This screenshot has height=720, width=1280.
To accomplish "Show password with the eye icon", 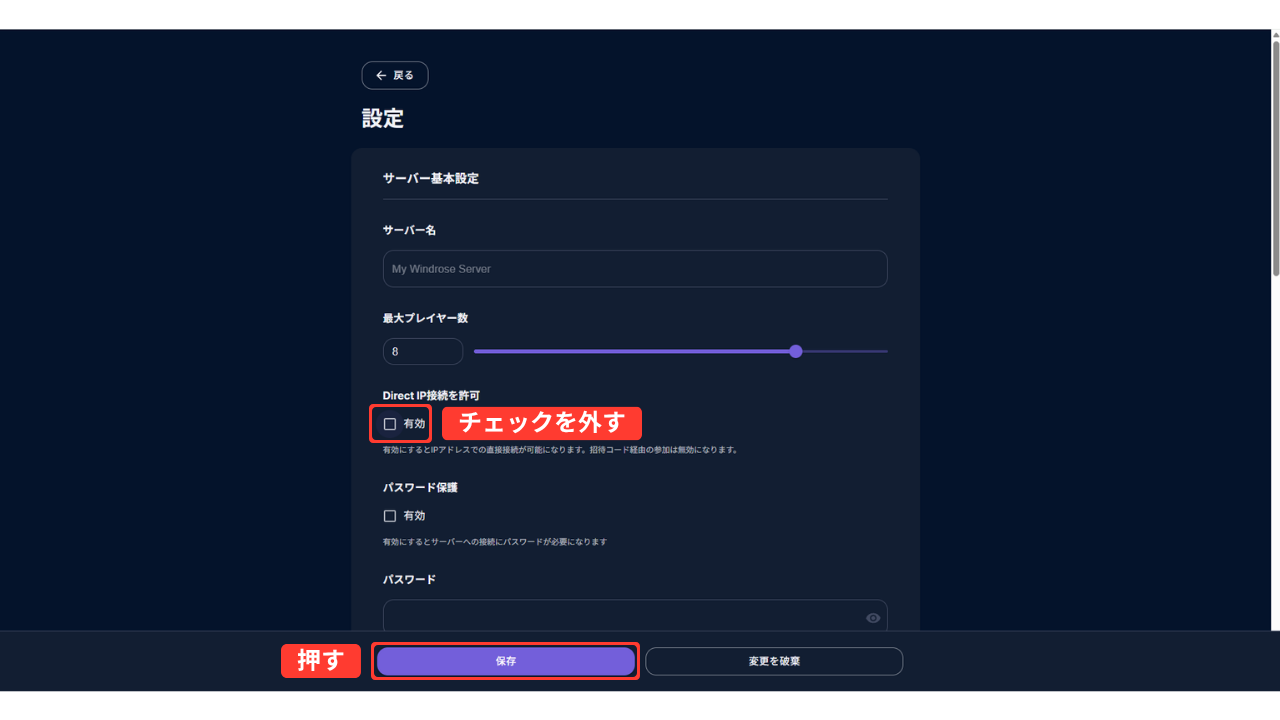I will [873, 618].
